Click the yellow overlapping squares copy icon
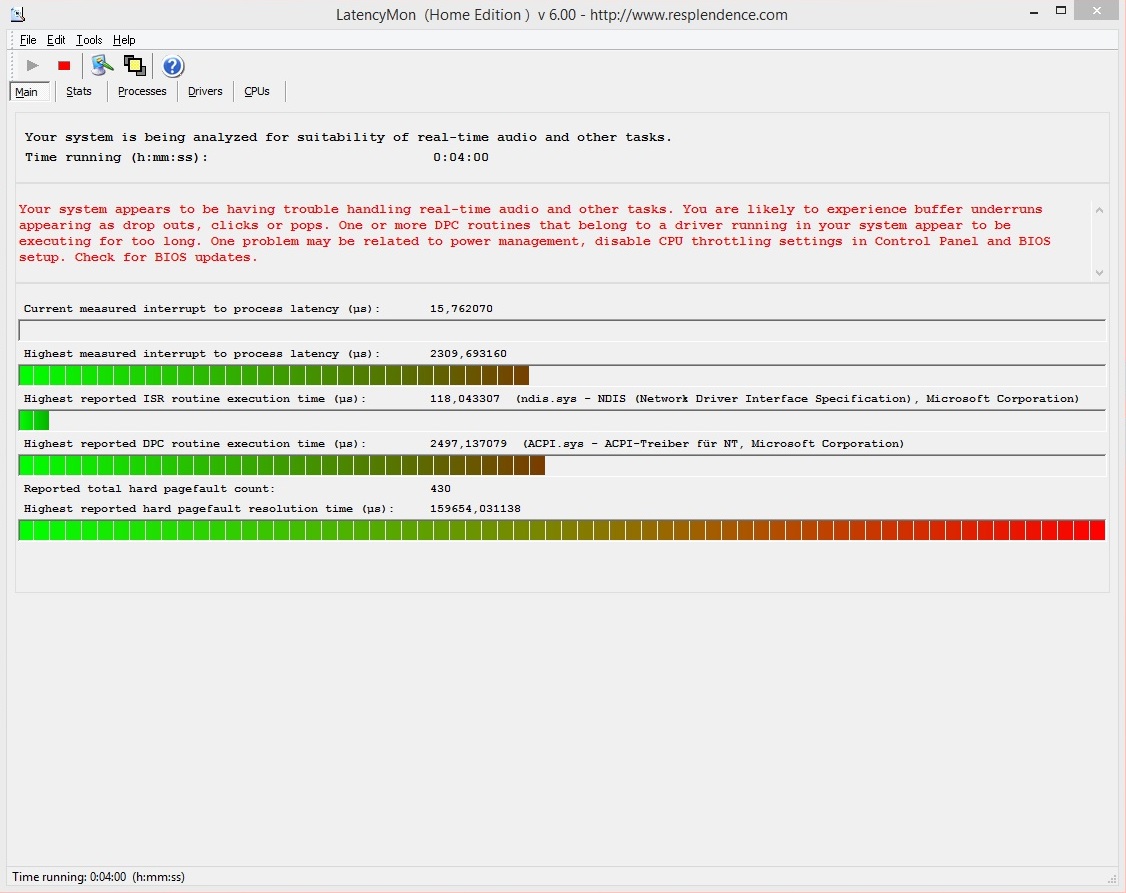 134,66
